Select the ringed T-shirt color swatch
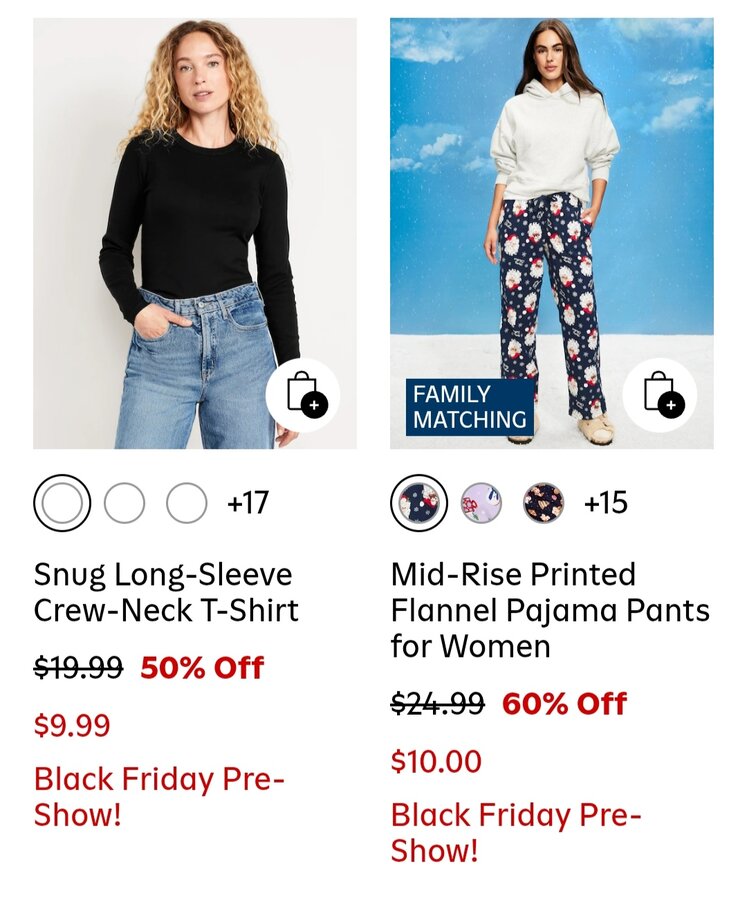Image resolution: width=747 pixels, height=900 pixels. 62,503
